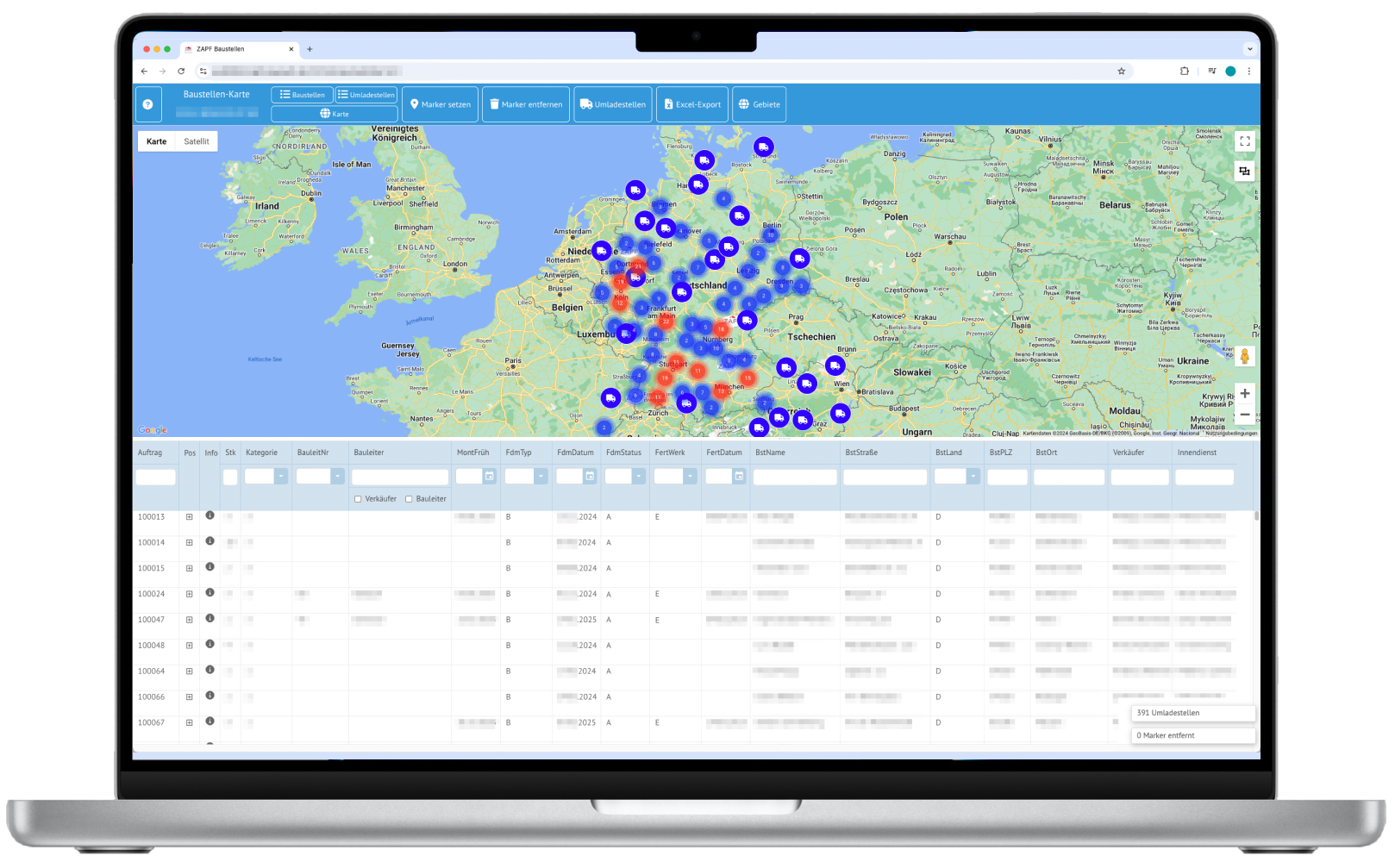
Task: Zoom in on the map
Action: (1244, 394)
